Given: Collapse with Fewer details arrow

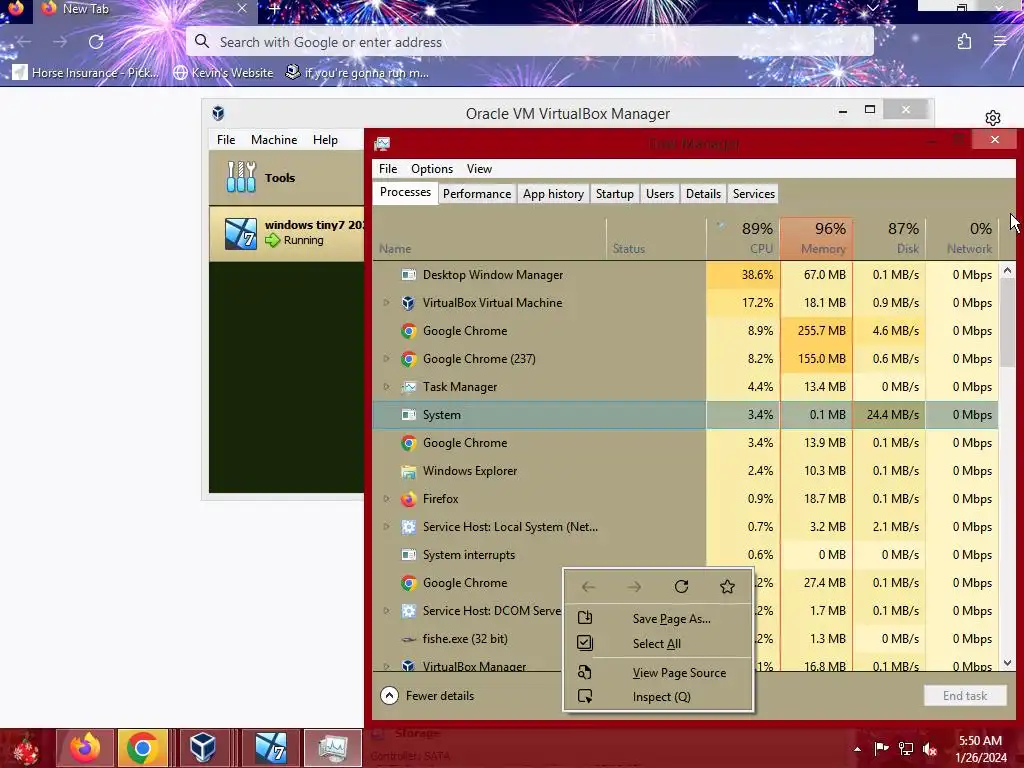Looking at the screenshot, I should tap(389, 696).
